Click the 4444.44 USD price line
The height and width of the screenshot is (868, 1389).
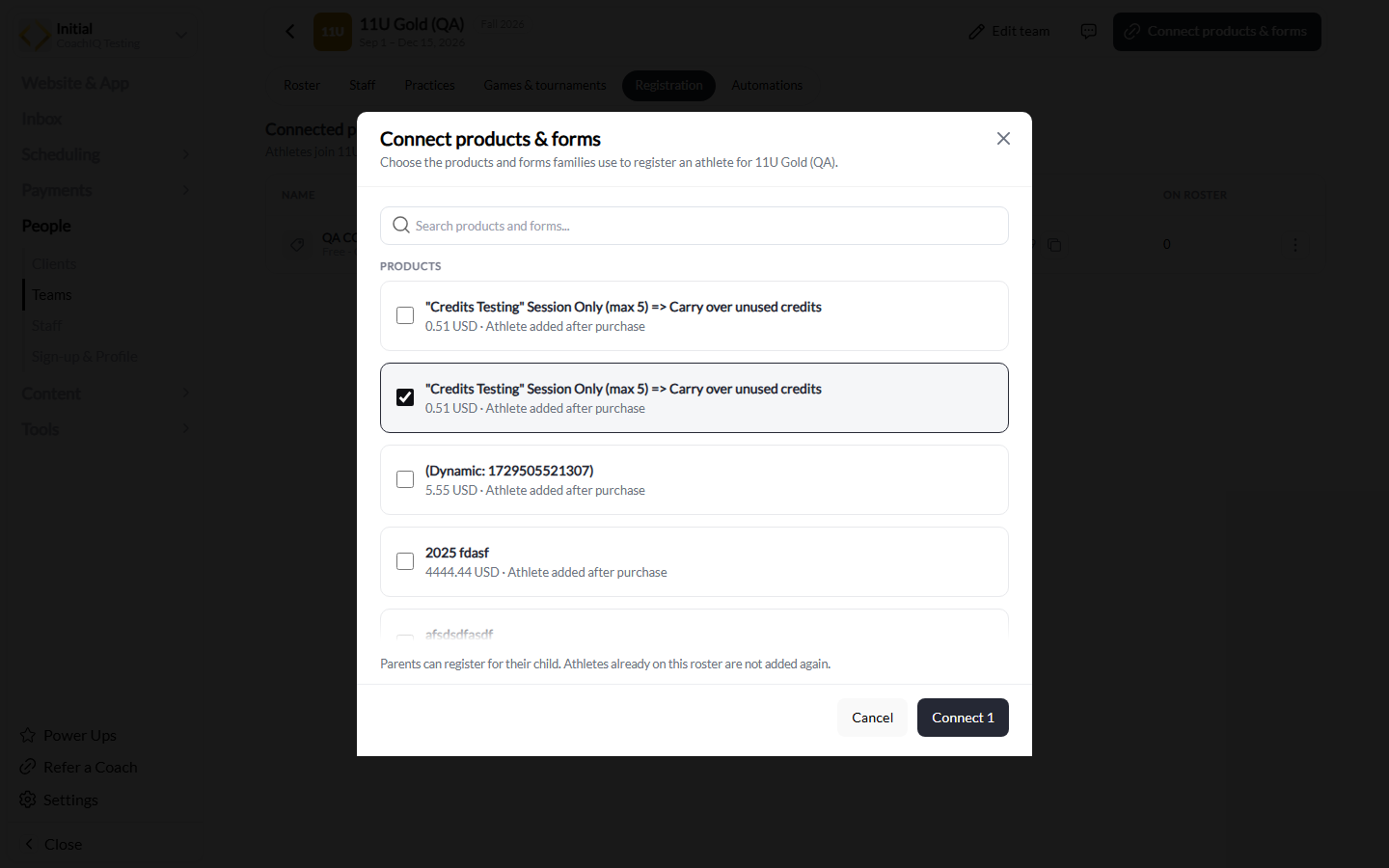coord(546,572)
